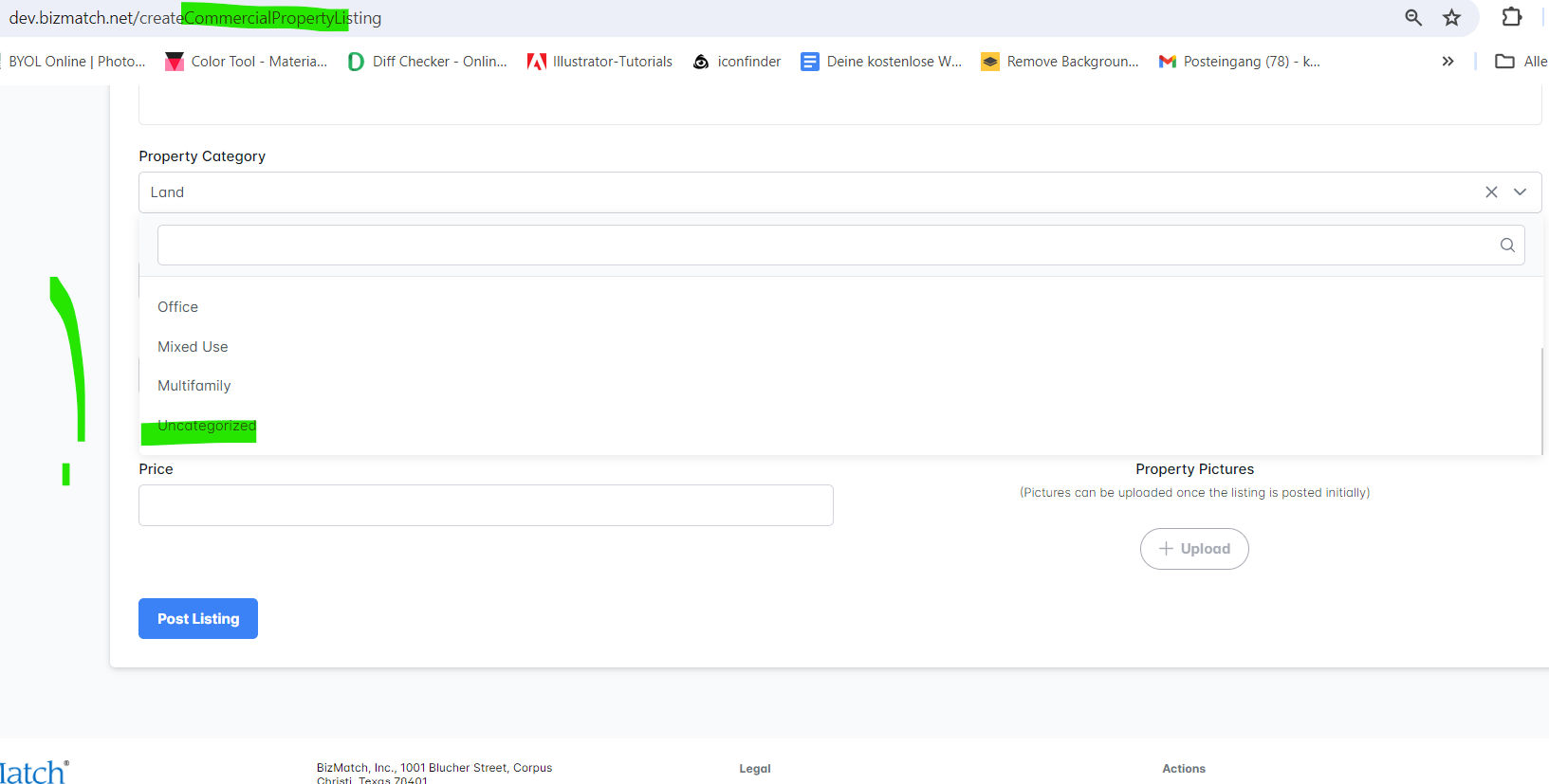
Task: Click the zoom magnifier icon in address bar
Action: (1412, 18)
